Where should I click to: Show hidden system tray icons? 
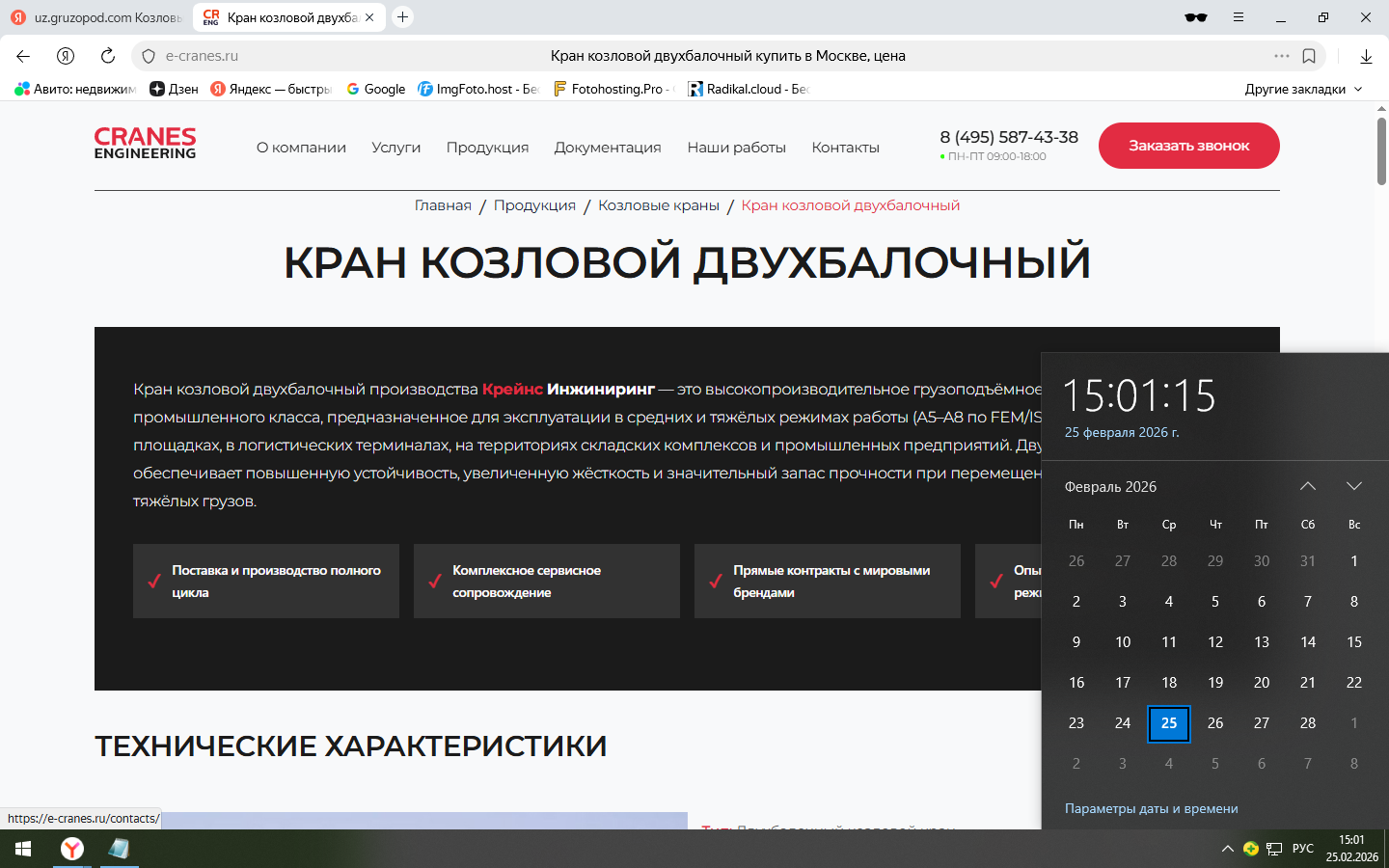click(1227, 849)
